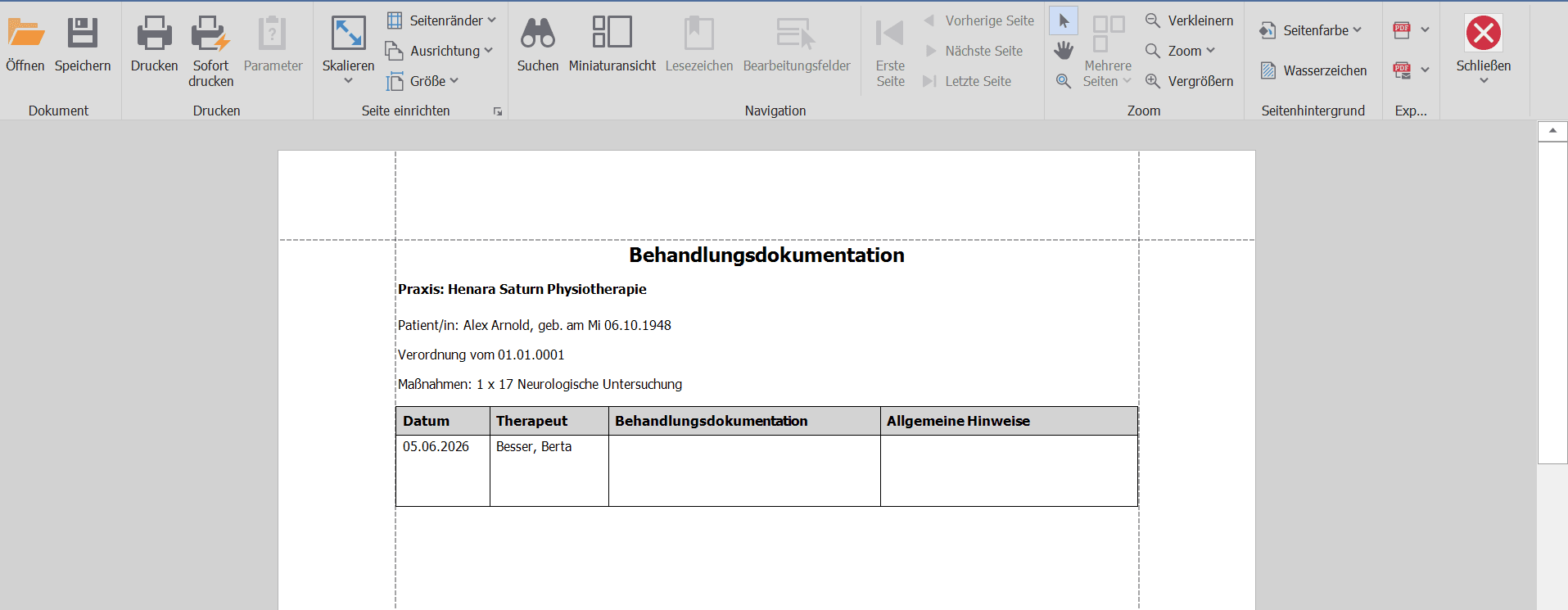The width and height of the screenshot is (1568, 610).
Task: Click Vergrößern to zoom in
Action: (1189, 81)
